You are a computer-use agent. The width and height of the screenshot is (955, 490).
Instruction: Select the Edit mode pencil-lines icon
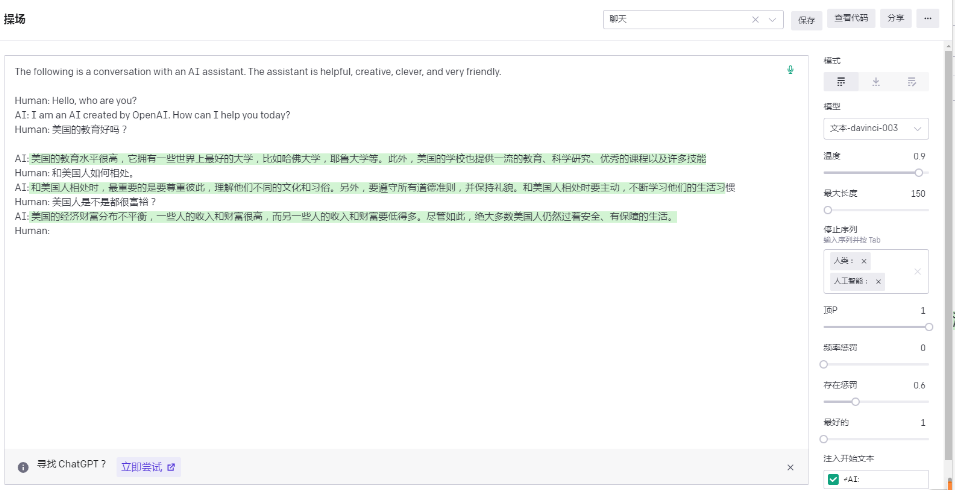911,82
